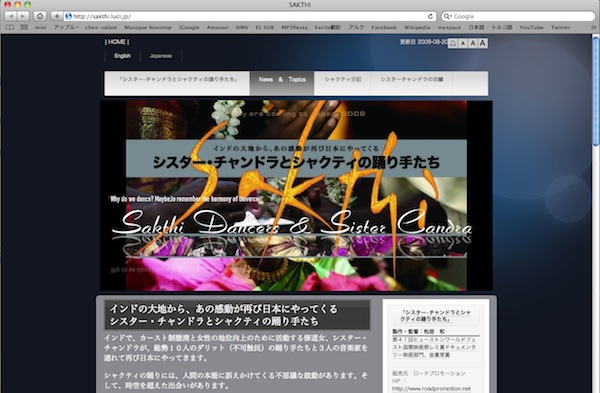Reload the page with the refresh icon
The width and height of the screenshot is (600, 393).
[x=430, y=16]
